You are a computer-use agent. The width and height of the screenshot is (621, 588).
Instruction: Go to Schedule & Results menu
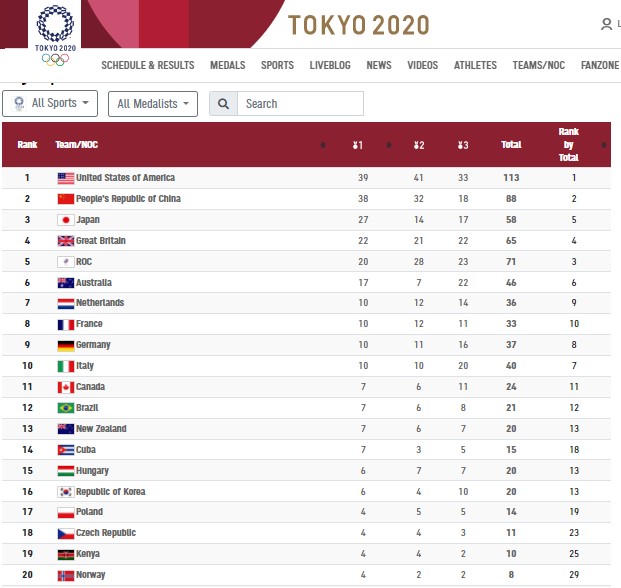pos(148,65)
